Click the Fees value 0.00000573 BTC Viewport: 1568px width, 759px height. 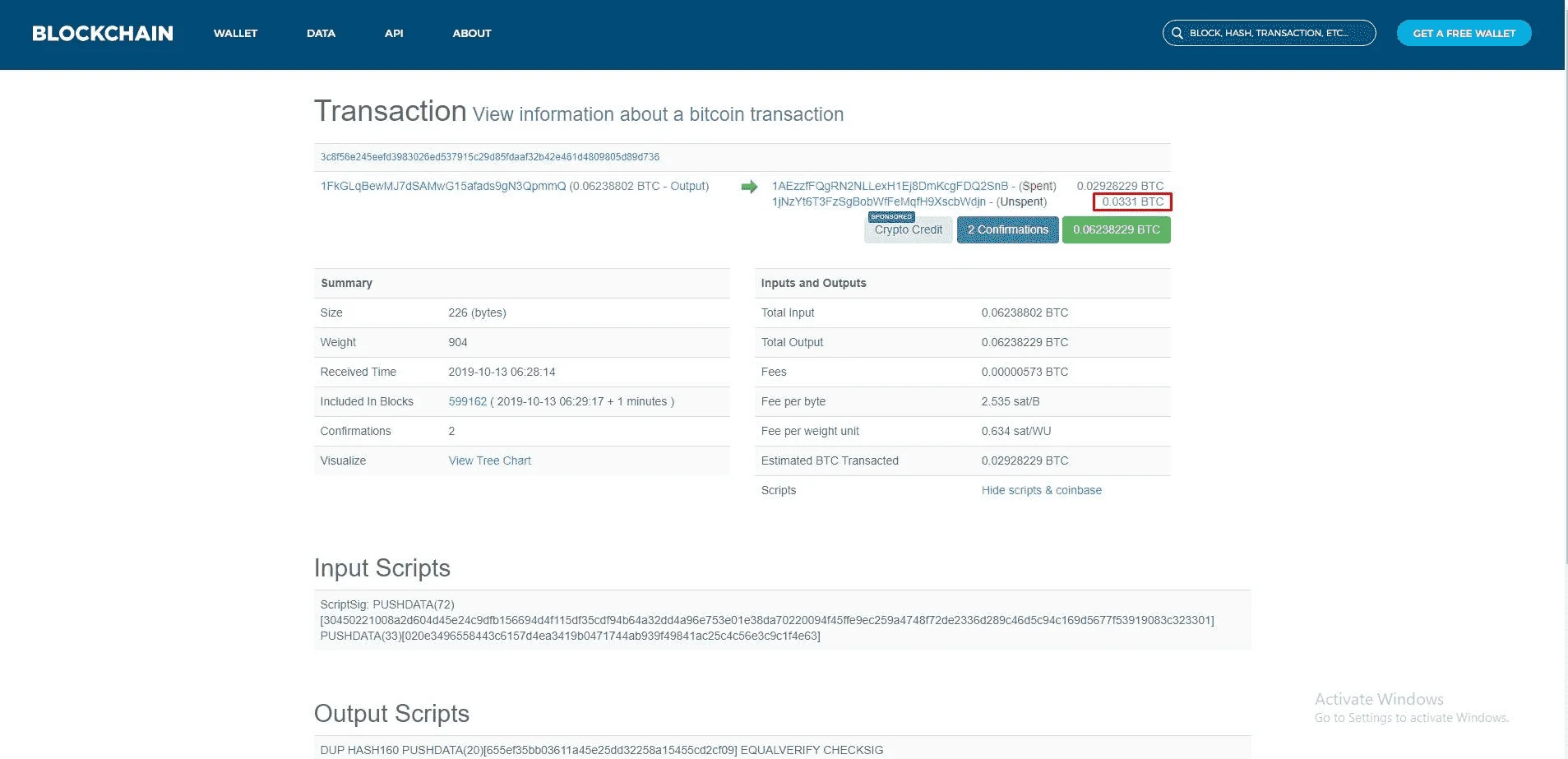(1025, 372)
